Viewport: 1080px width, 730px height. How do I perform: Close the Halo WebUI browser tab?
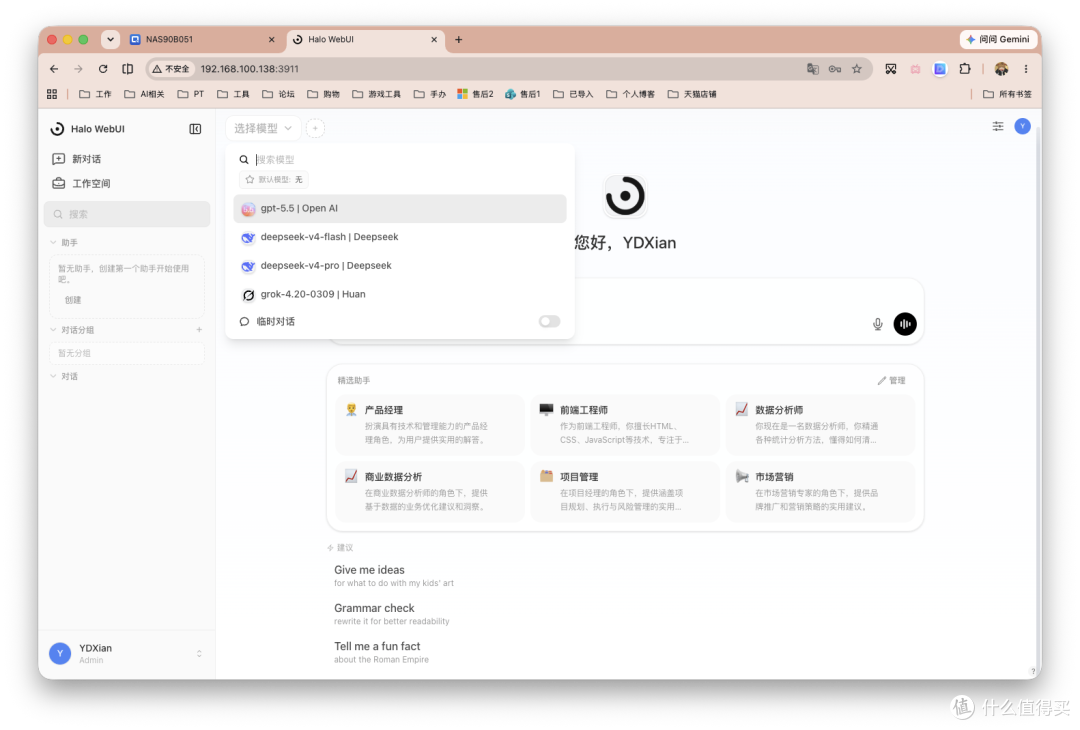coord(434,39)
